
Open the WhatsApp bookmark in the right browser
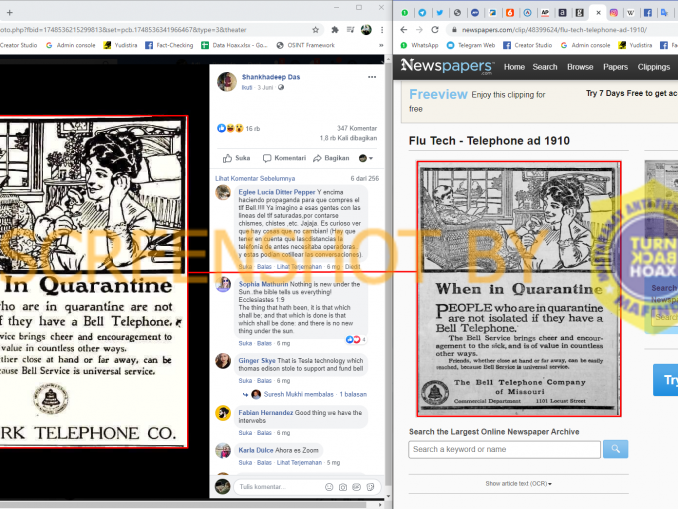point(419,45)
